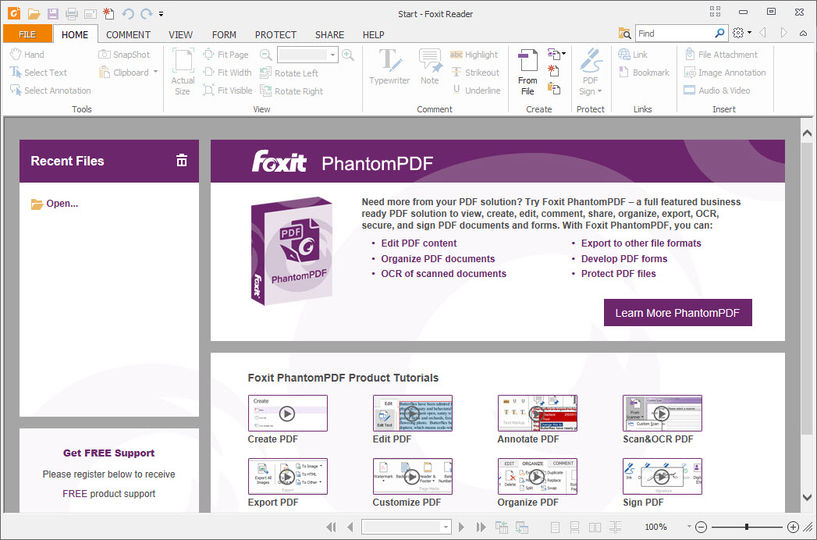Collapse the ribbon with the chevron arrow
This screenshot has width=817, height=540.
click(803, 33)
